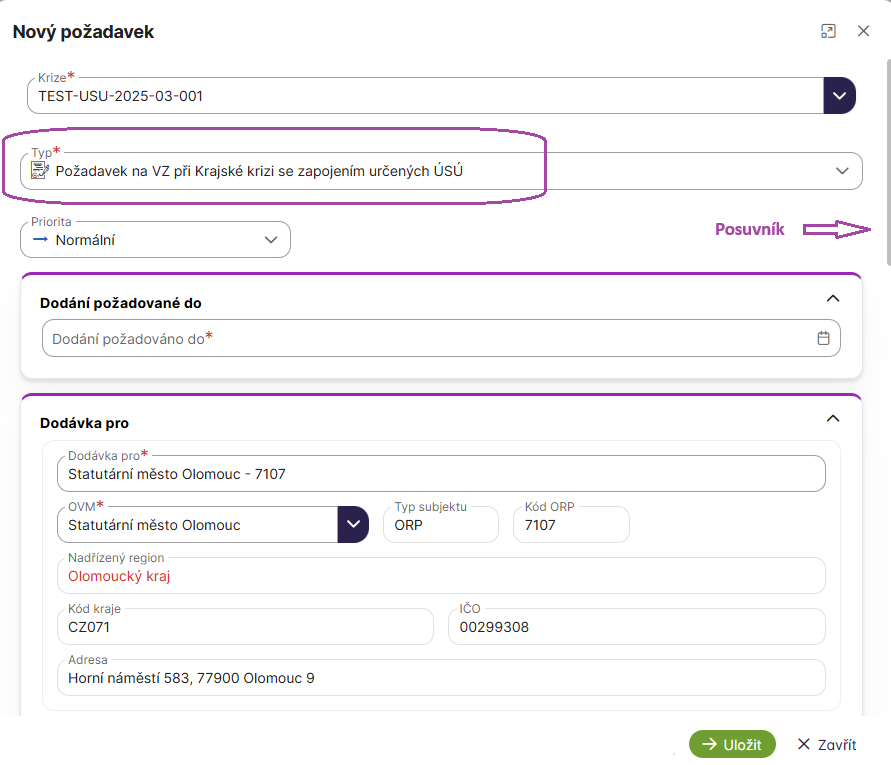This screenshot has width=891, height=765.
Task: Open the Priorita dropdown
Action: click(270, 240)
